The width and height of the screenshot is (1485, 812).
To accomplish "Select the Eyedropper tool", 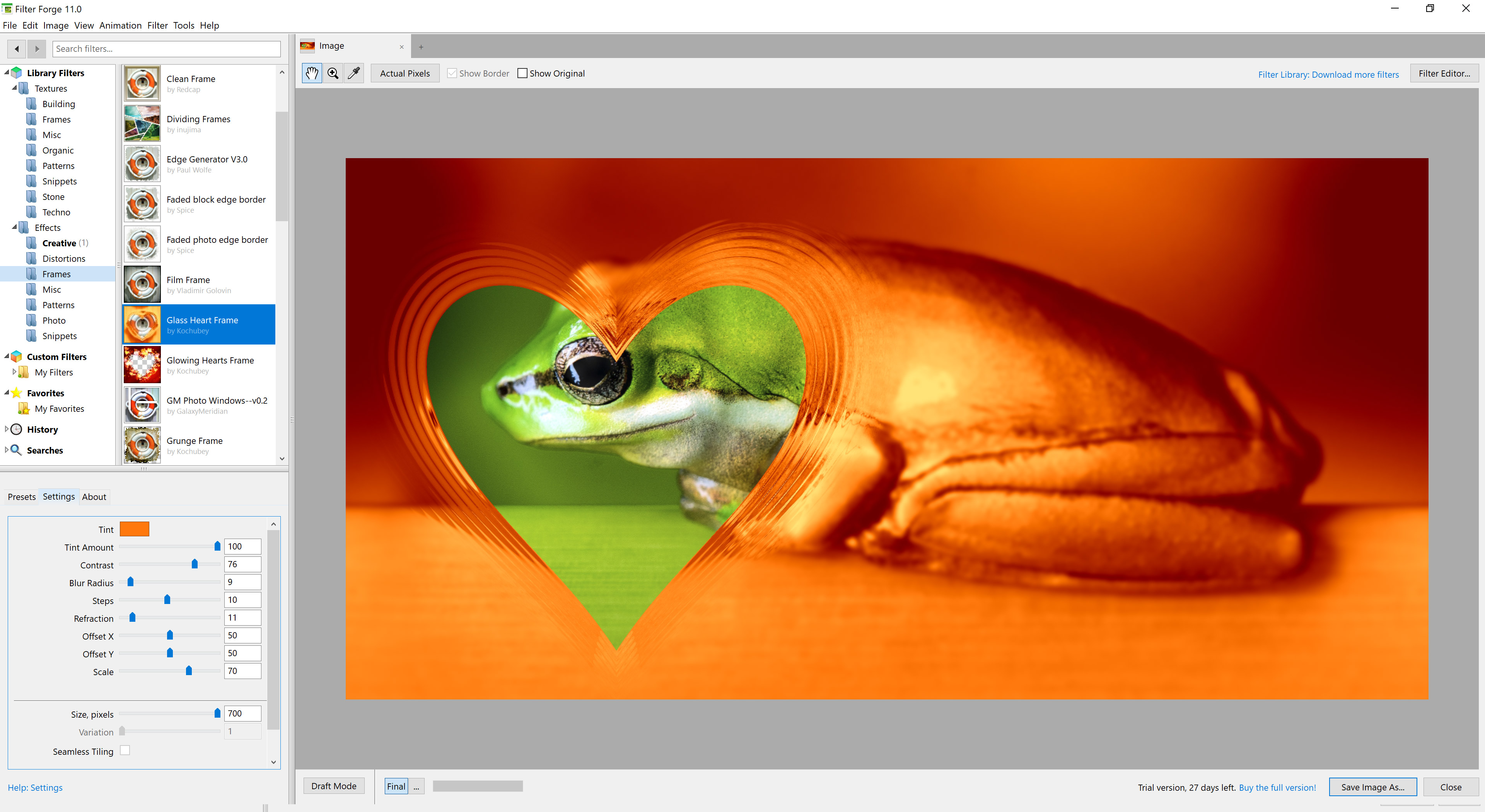I will [353, 73].
